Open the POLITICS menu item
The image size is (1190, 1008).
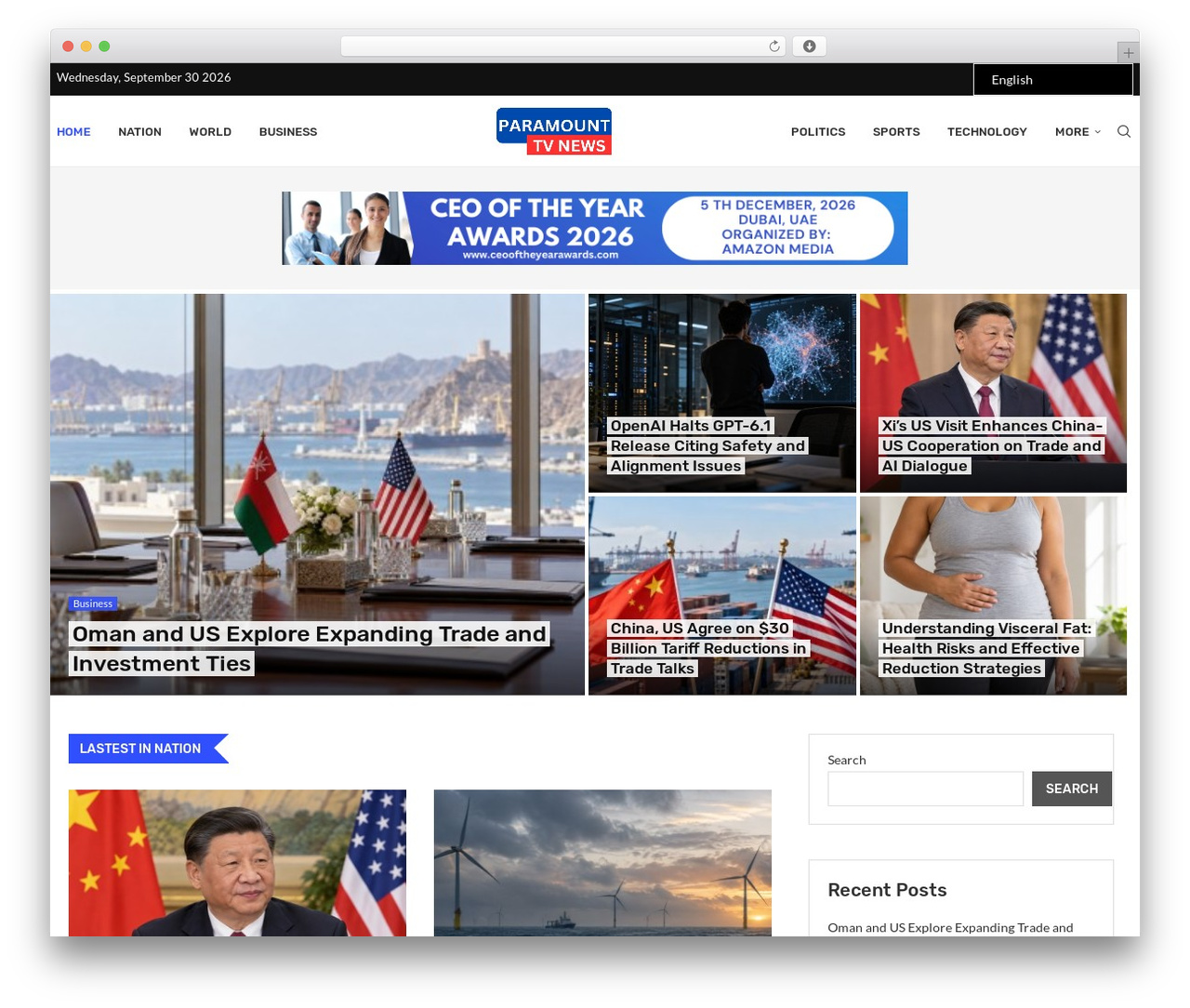click(818, 132)
